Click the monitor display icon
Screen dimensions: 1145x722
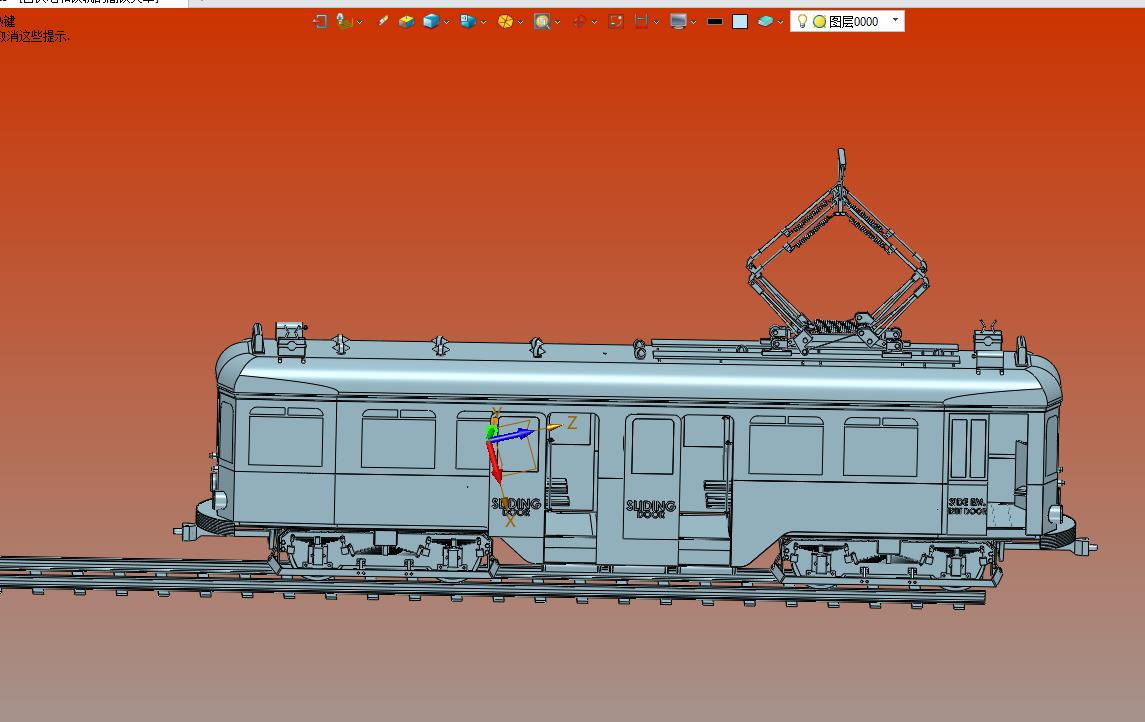678,21
